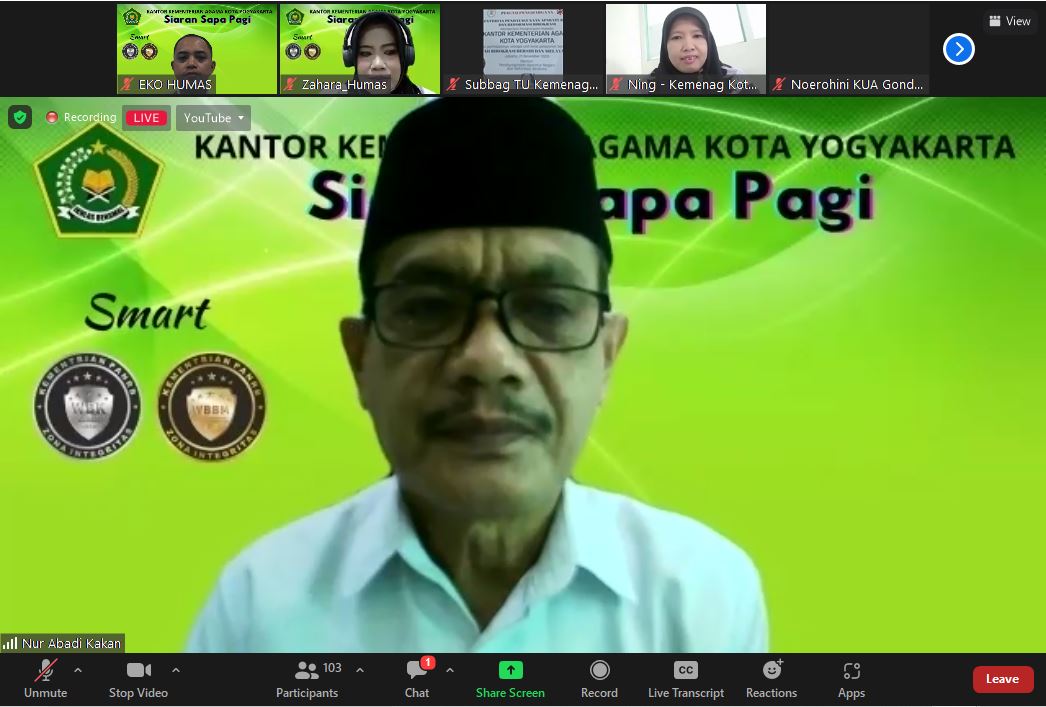Open the Chat panel
Image resolution: width=1046 pixels, height=707 pixels.
pyautogui.click(x=417, y=680)
